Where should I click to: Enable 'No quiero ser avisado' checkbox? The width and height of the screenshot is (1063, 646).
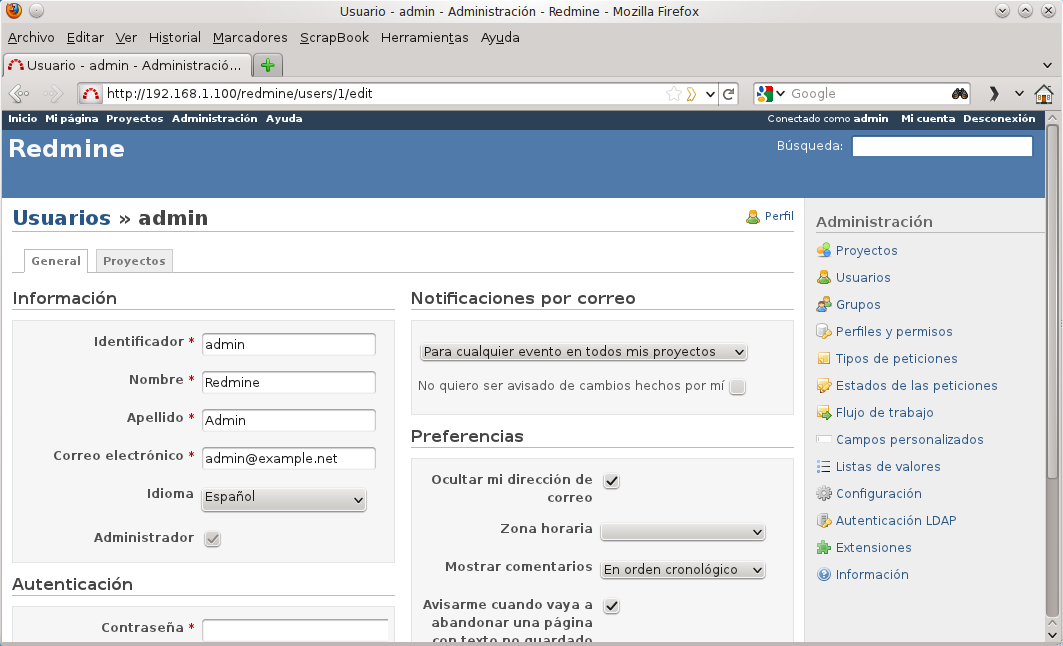pyautogui.click(x=738, y=387)
